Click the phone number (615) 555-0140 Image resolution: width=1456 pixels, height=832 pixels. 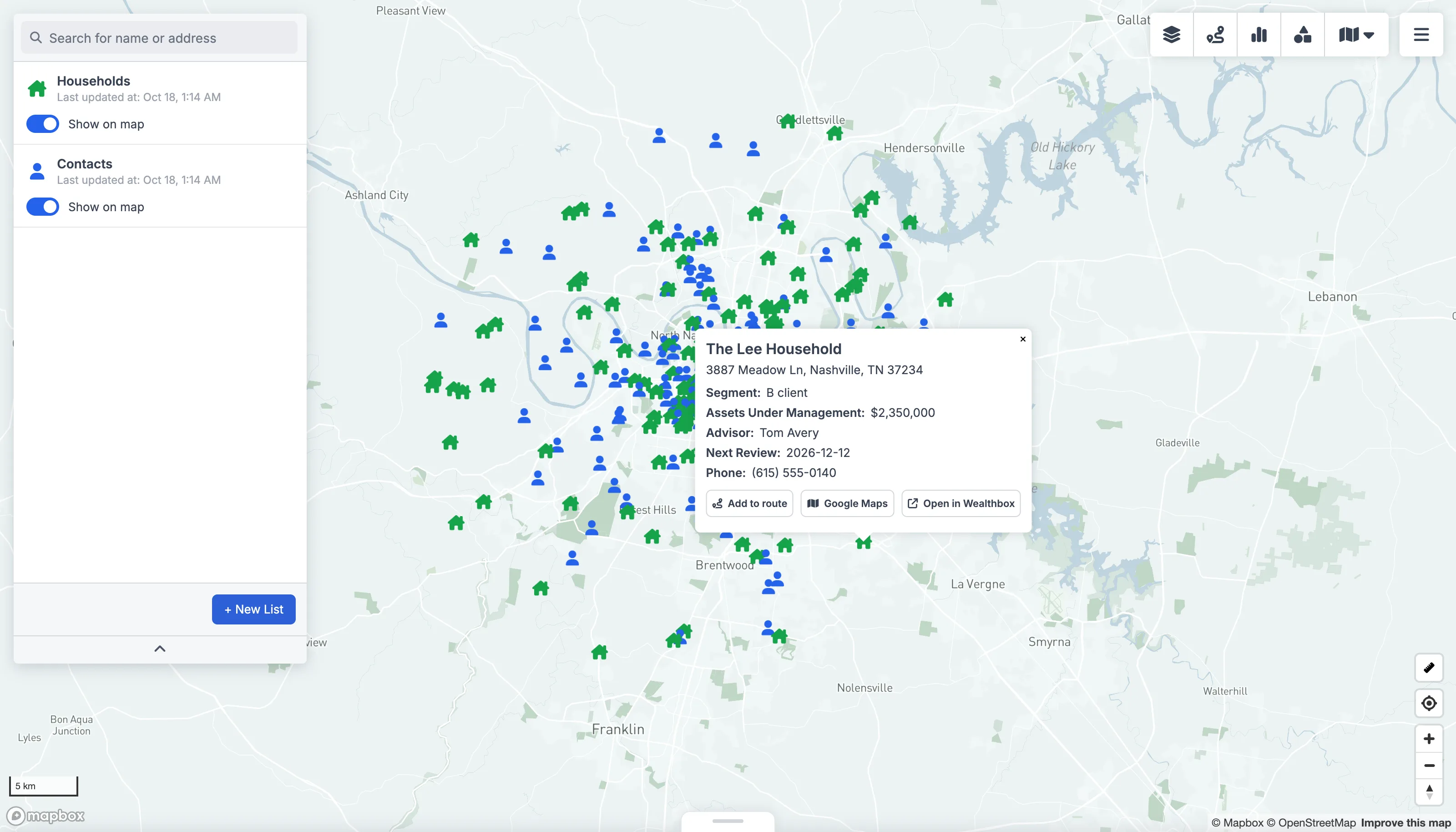click(794, 472)
